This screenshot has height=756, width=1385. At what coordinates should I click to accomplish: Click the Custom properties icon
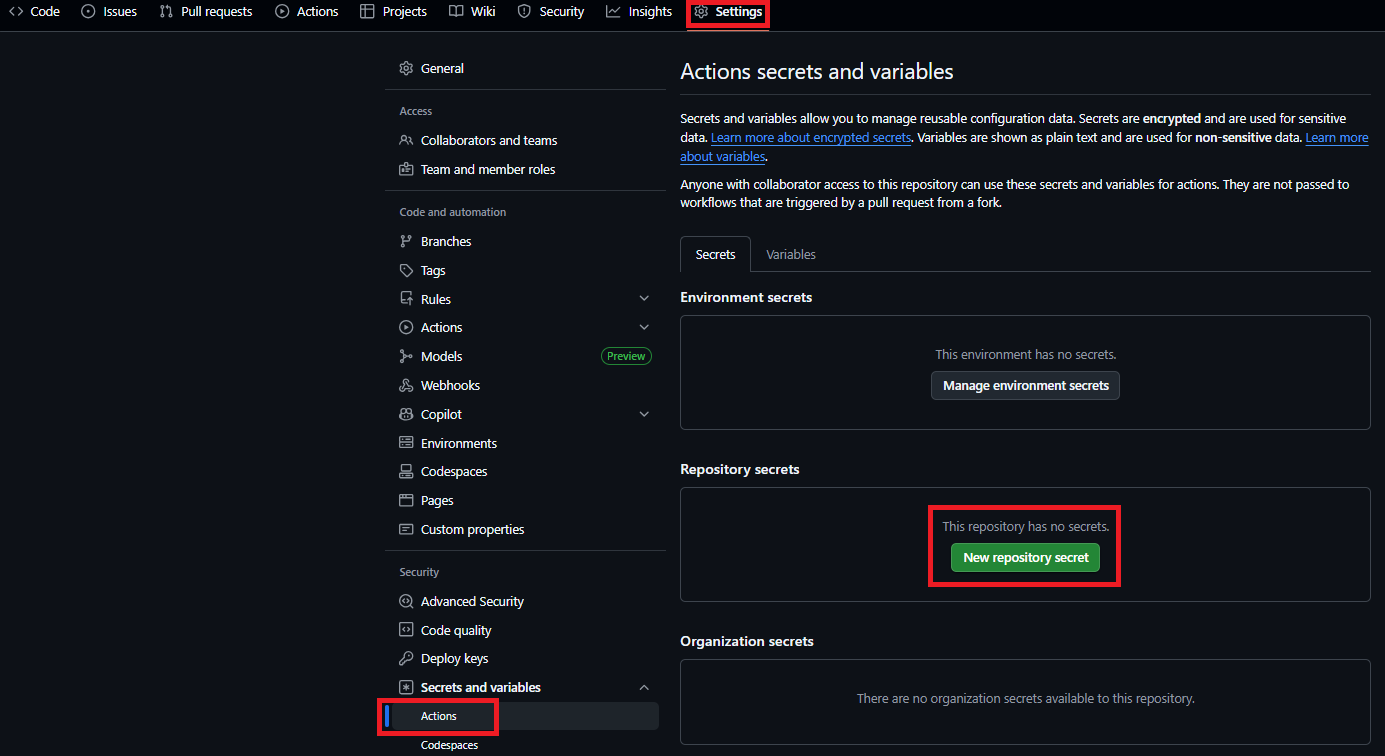pyautogui.click(x=406, y=530)
